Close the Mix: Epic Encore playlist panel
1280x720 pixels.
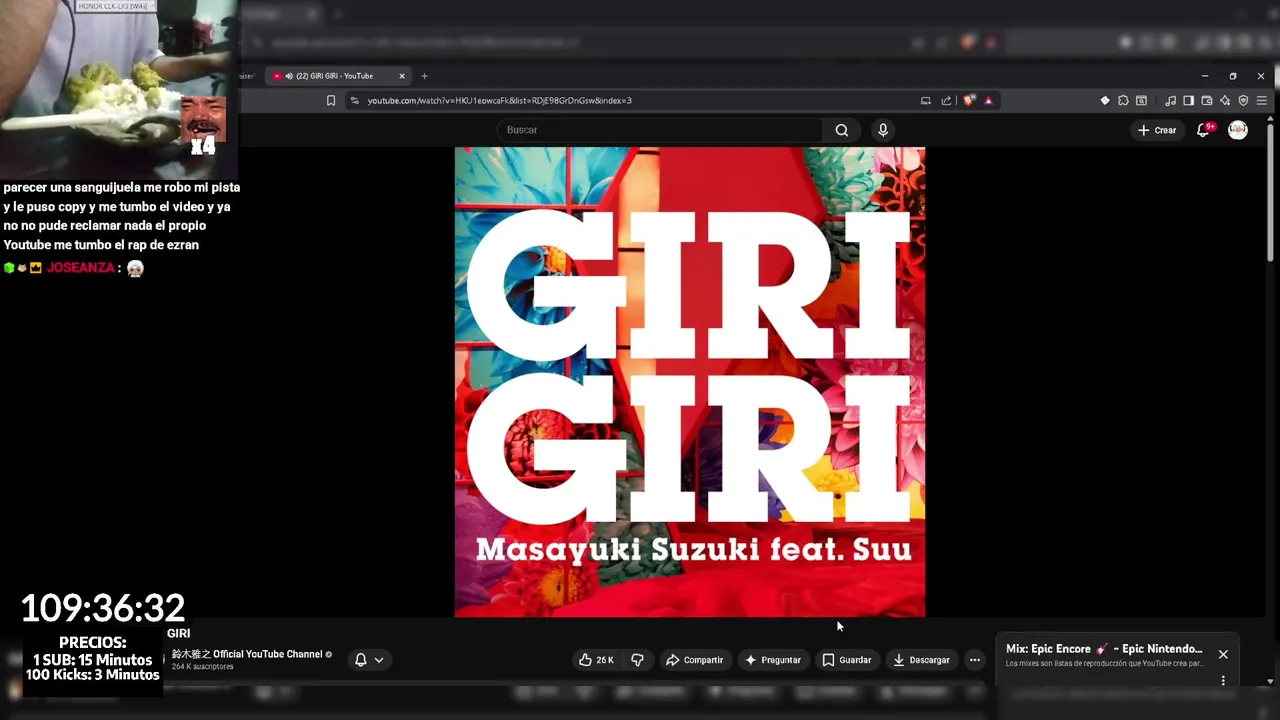(x=1223, y=654)
